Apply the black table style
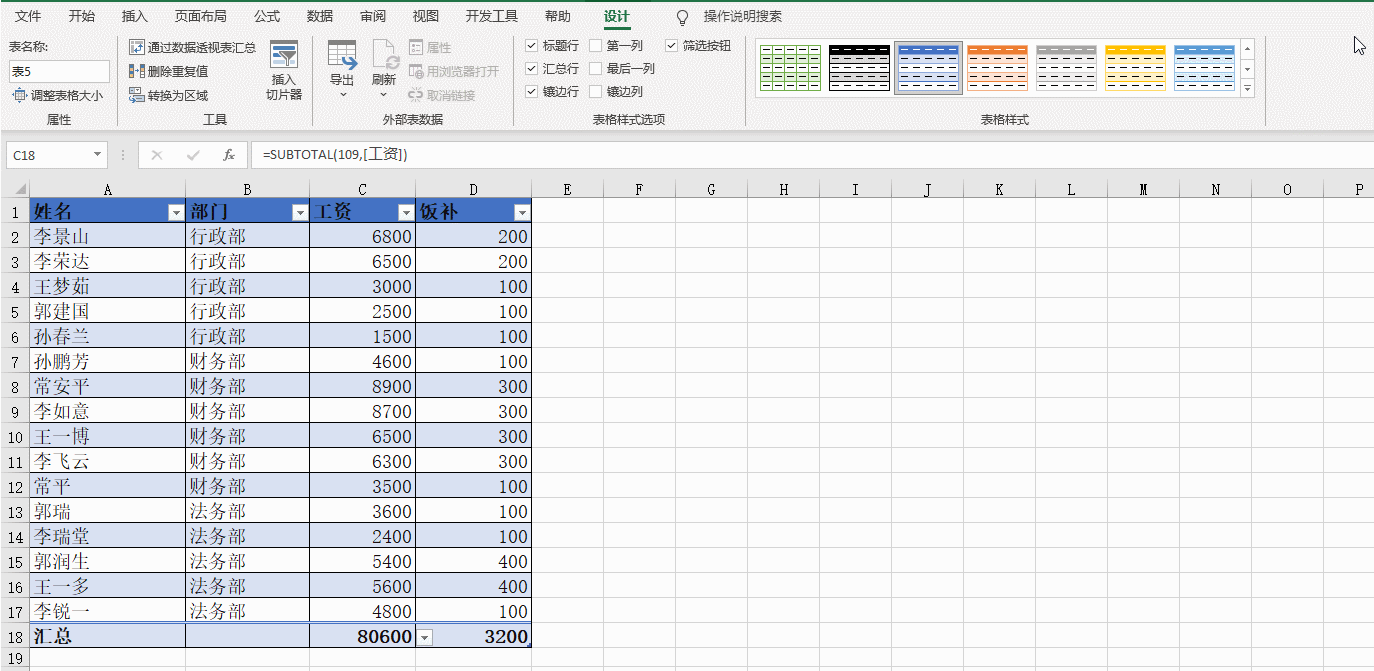Image resolution: width=1374 pixels, height=671 pixels. click(x=859, y=68)
